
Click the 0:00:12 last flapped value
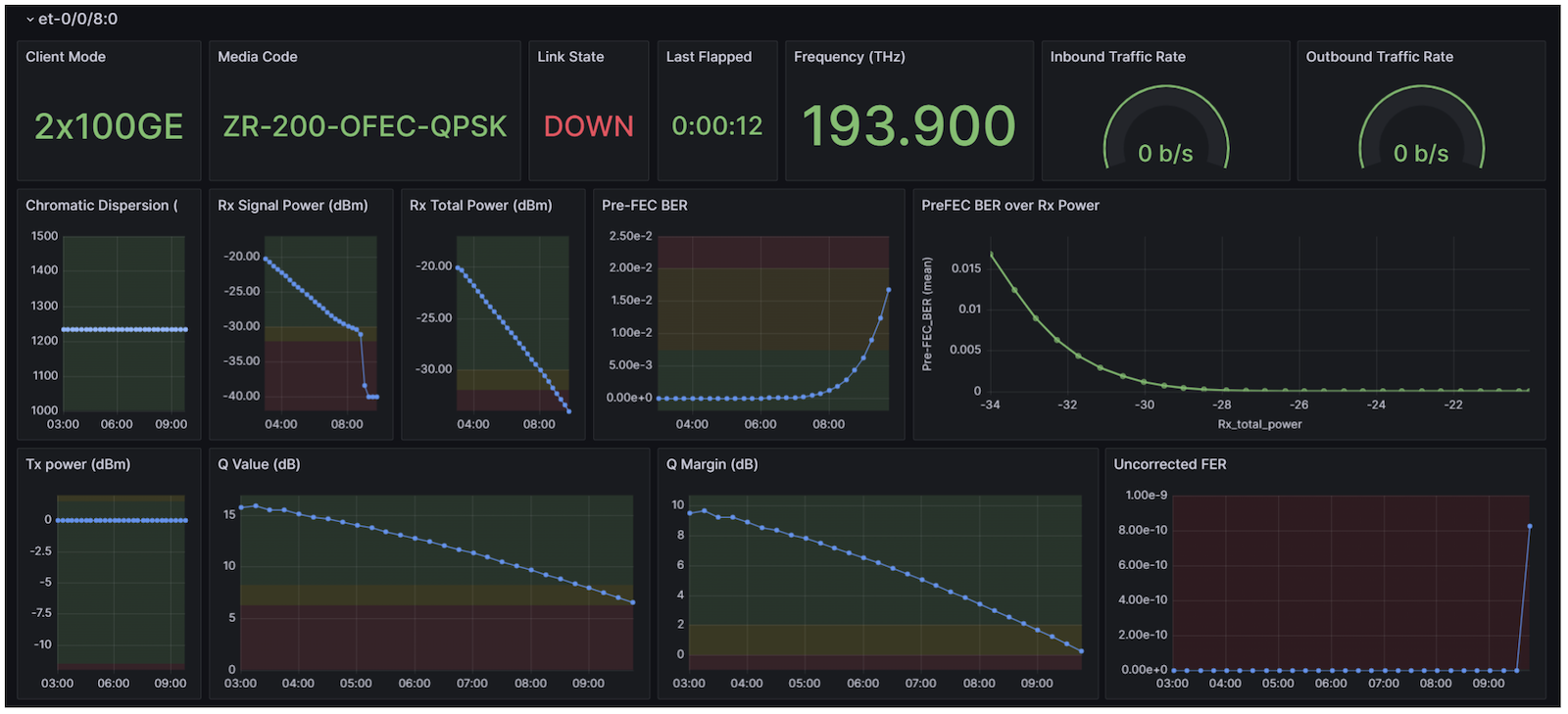click(x=717, y=126)
